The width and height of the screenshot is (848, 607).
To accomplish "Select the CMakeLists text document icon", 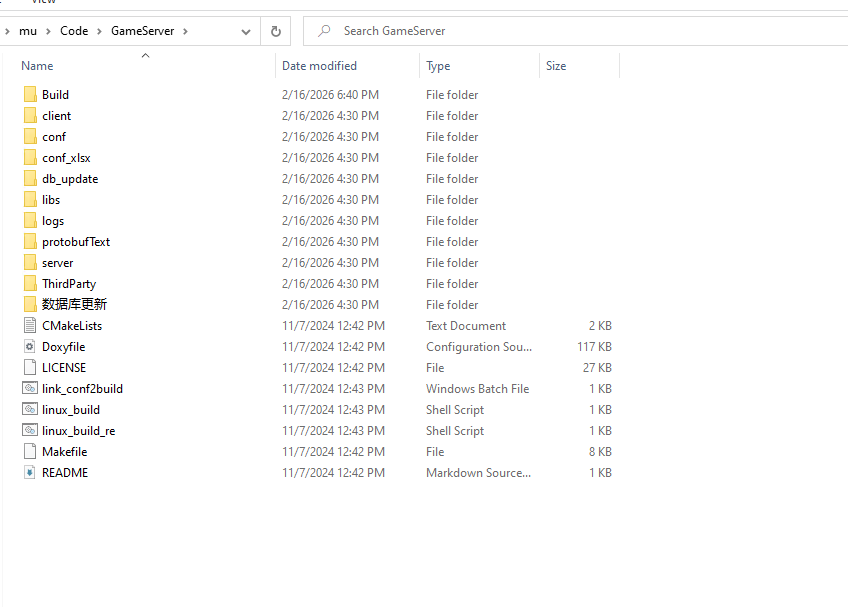I will coord(29,326).
